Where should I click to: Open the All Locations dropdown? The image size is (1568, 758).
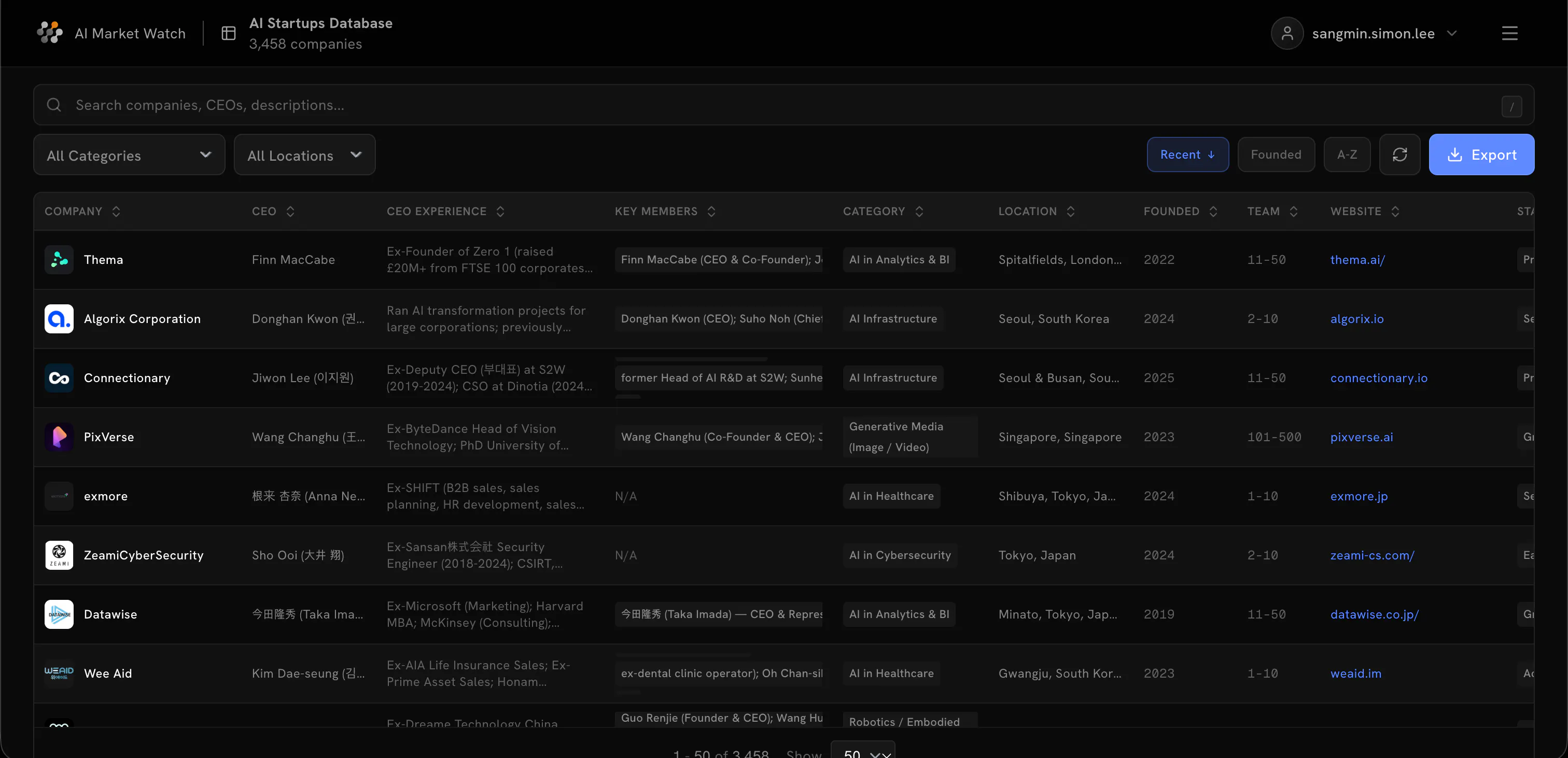(x=304, y=155)
